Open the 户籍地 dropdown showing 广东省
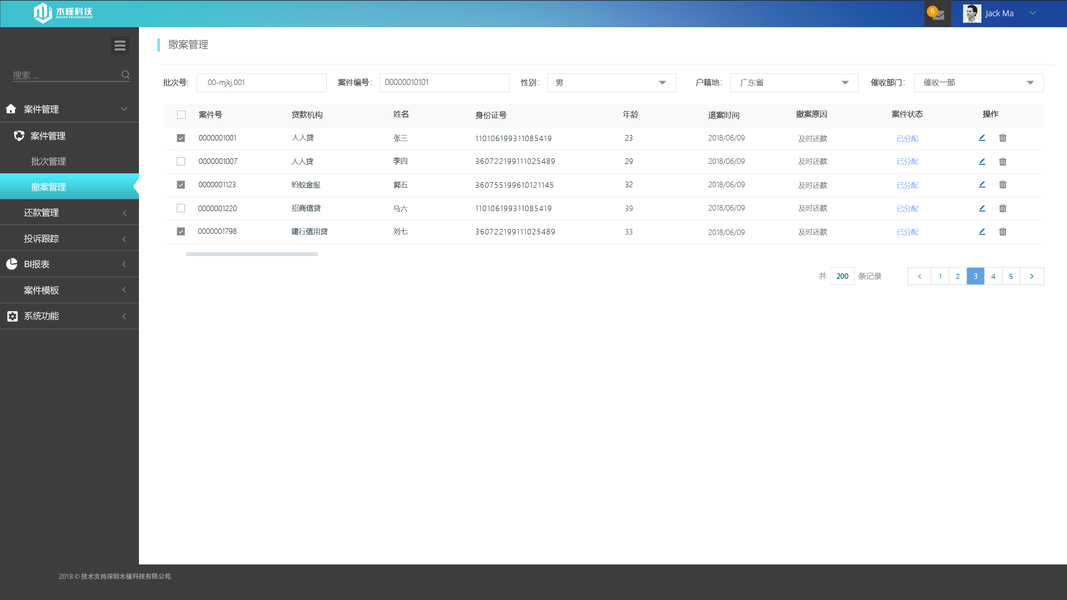The height and width of the screenshot is (600, 1067). point(794,83)
